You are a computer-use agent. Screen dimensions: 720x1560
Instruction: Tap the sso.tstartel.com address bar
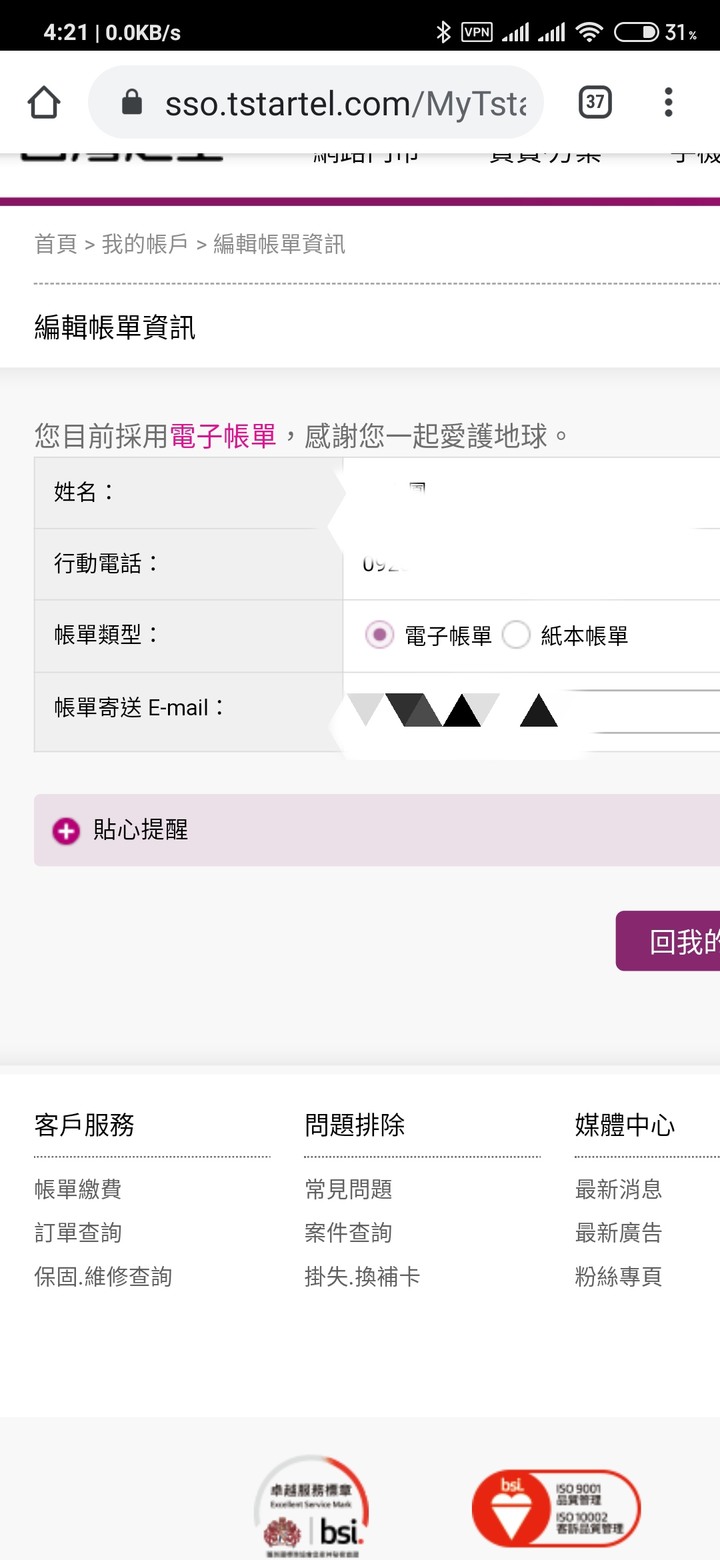point(316,102)
